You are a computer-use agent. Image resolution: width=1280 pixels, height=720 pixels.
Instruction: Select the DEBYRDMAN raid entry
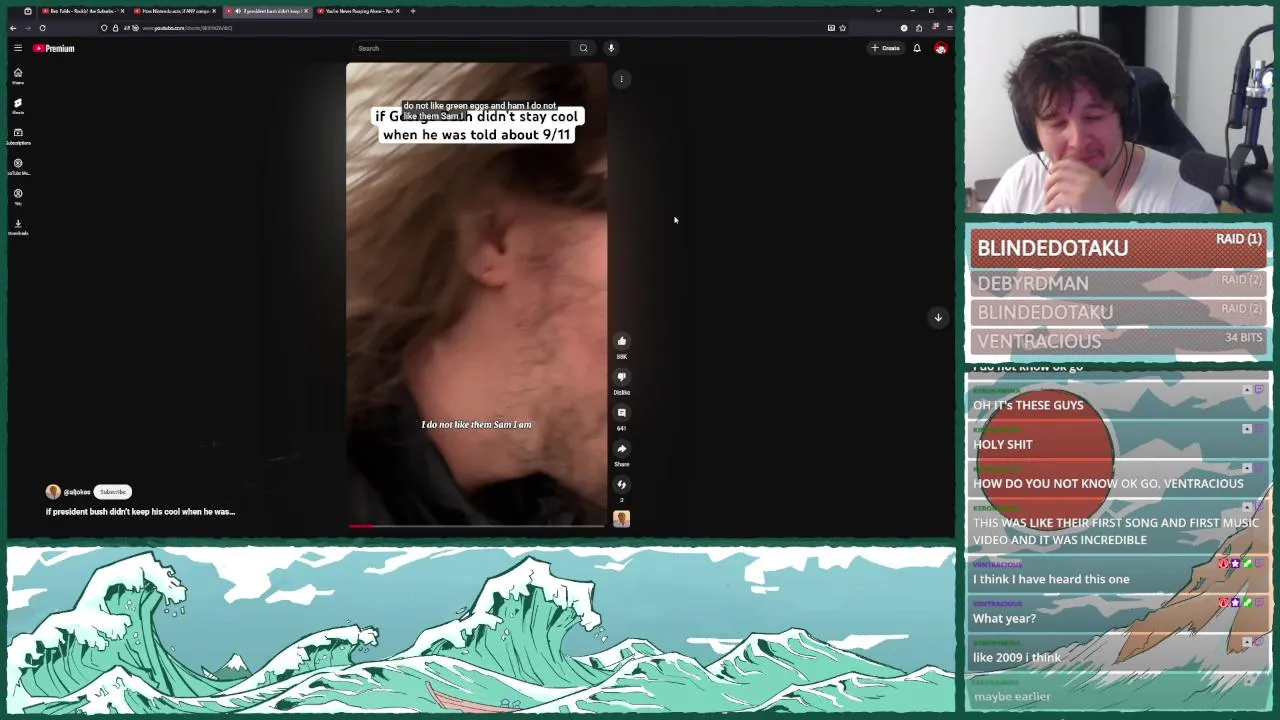tap(1118, 283)
